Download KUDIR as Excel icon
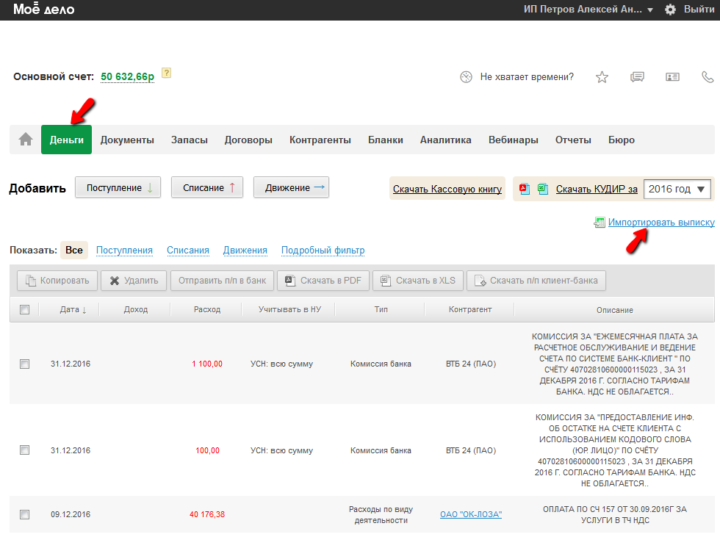Image resolution: width=720 pixels, height=537 pixels. 541,188
